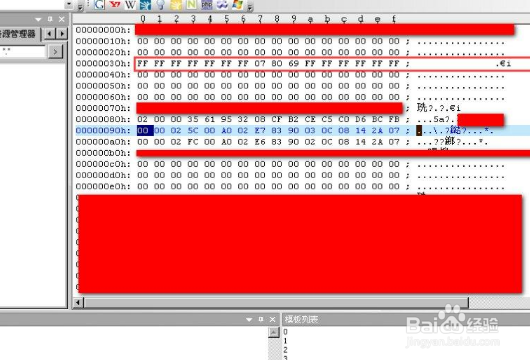Open toolbar options after the Windows flag icon
The image size is (530, 360).
[x=250, y=6]
